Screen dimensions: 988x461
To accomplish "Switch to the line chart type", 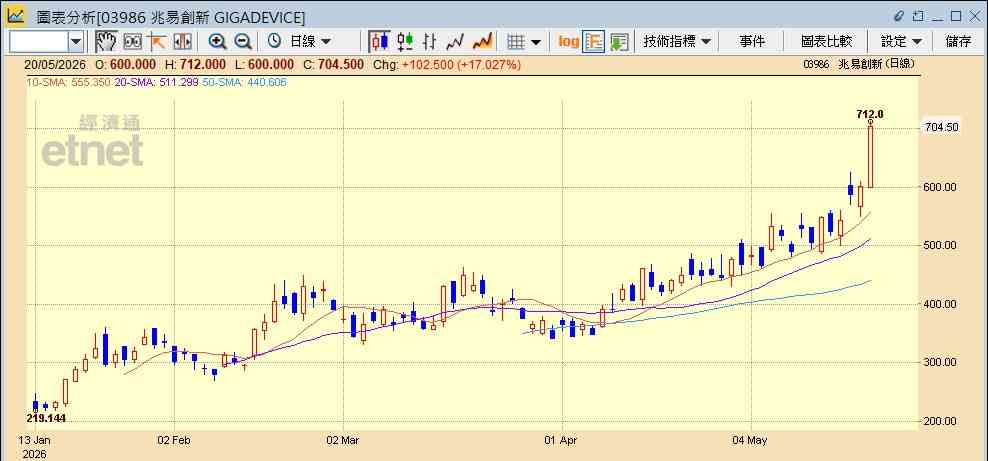I will 455,42.
